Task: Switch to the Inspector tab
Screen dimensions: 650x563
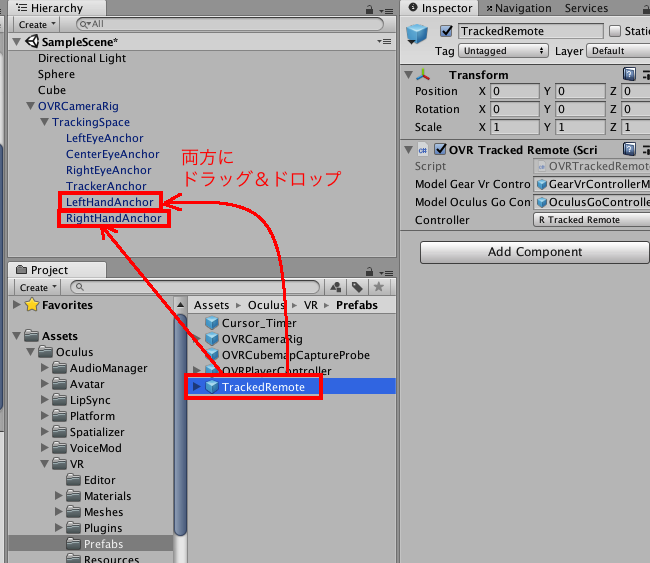Action: point(439,8)
